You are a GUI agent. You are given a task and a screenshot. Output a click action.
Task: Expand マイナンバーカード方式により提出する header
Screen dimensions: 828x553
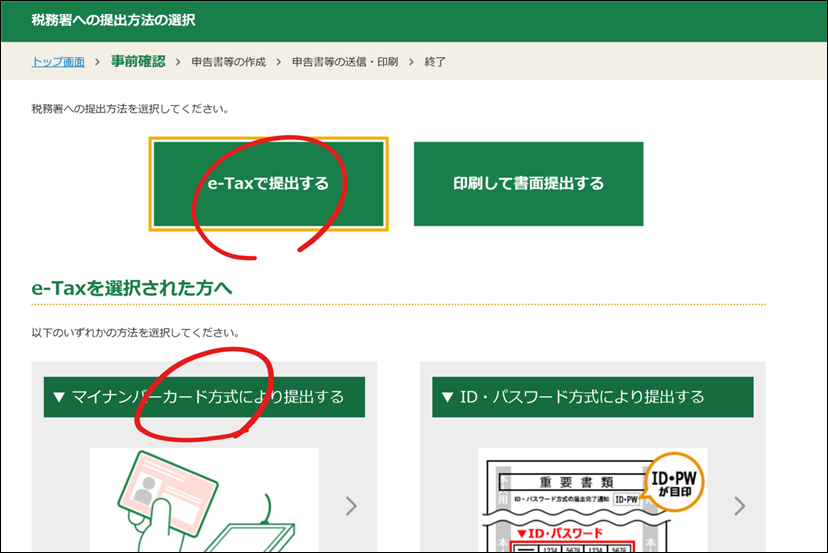coord(204,397)
